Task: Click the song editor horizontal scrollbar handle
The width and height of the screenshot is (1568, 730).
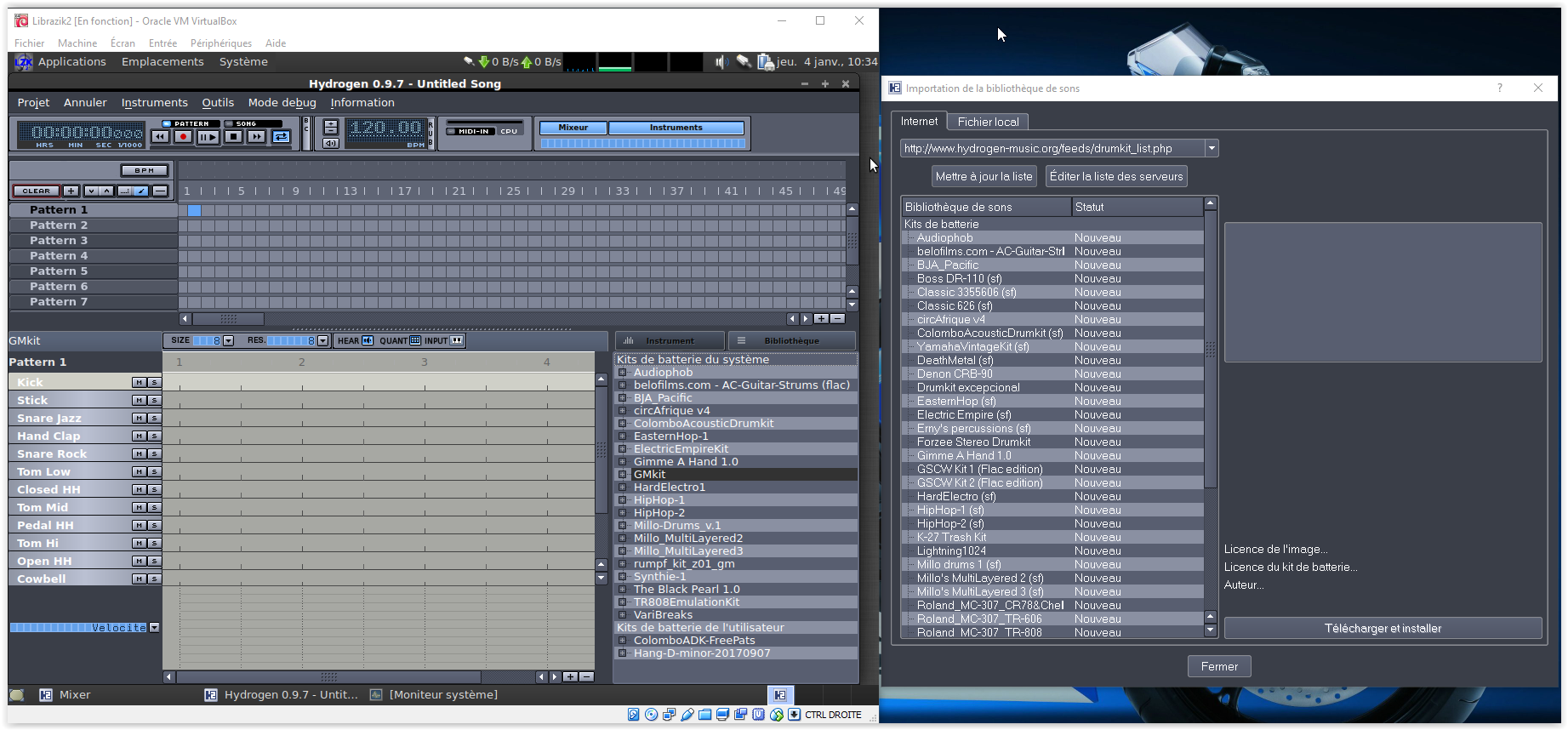Action: click(x=228, y=318)
